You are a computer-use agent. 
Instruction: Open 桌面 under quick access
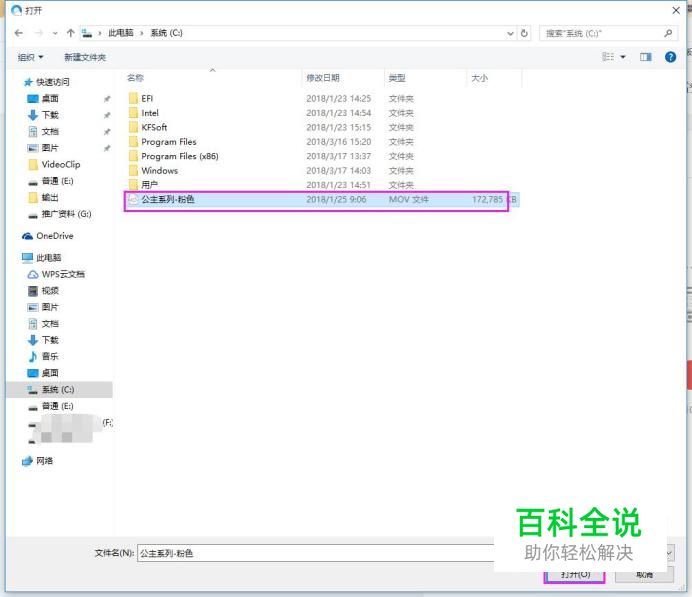[x=50, y=98]
